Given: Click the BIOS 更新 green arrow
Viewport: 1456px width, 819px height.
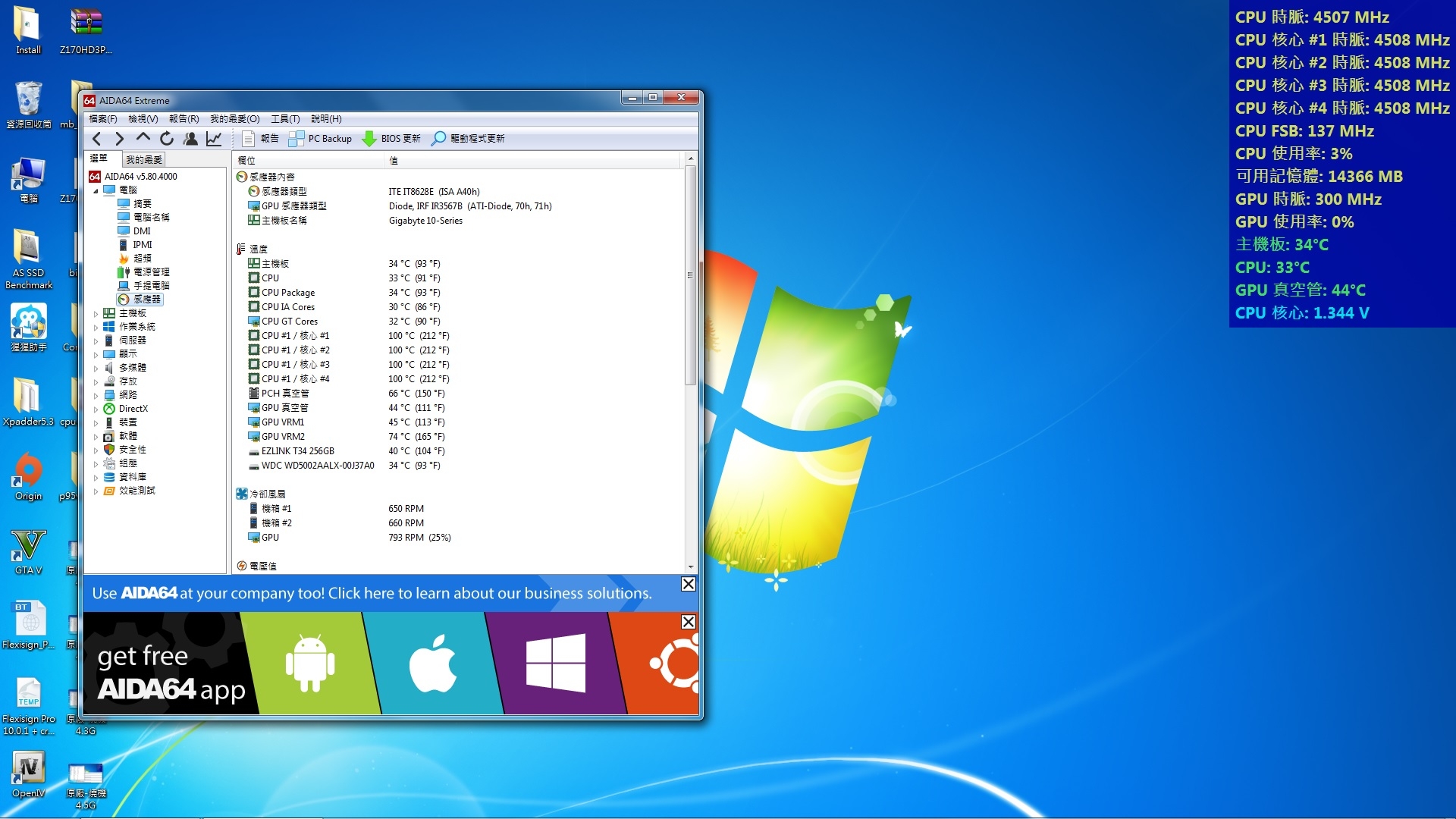Looking at the screenshot, I should [369, 139].
